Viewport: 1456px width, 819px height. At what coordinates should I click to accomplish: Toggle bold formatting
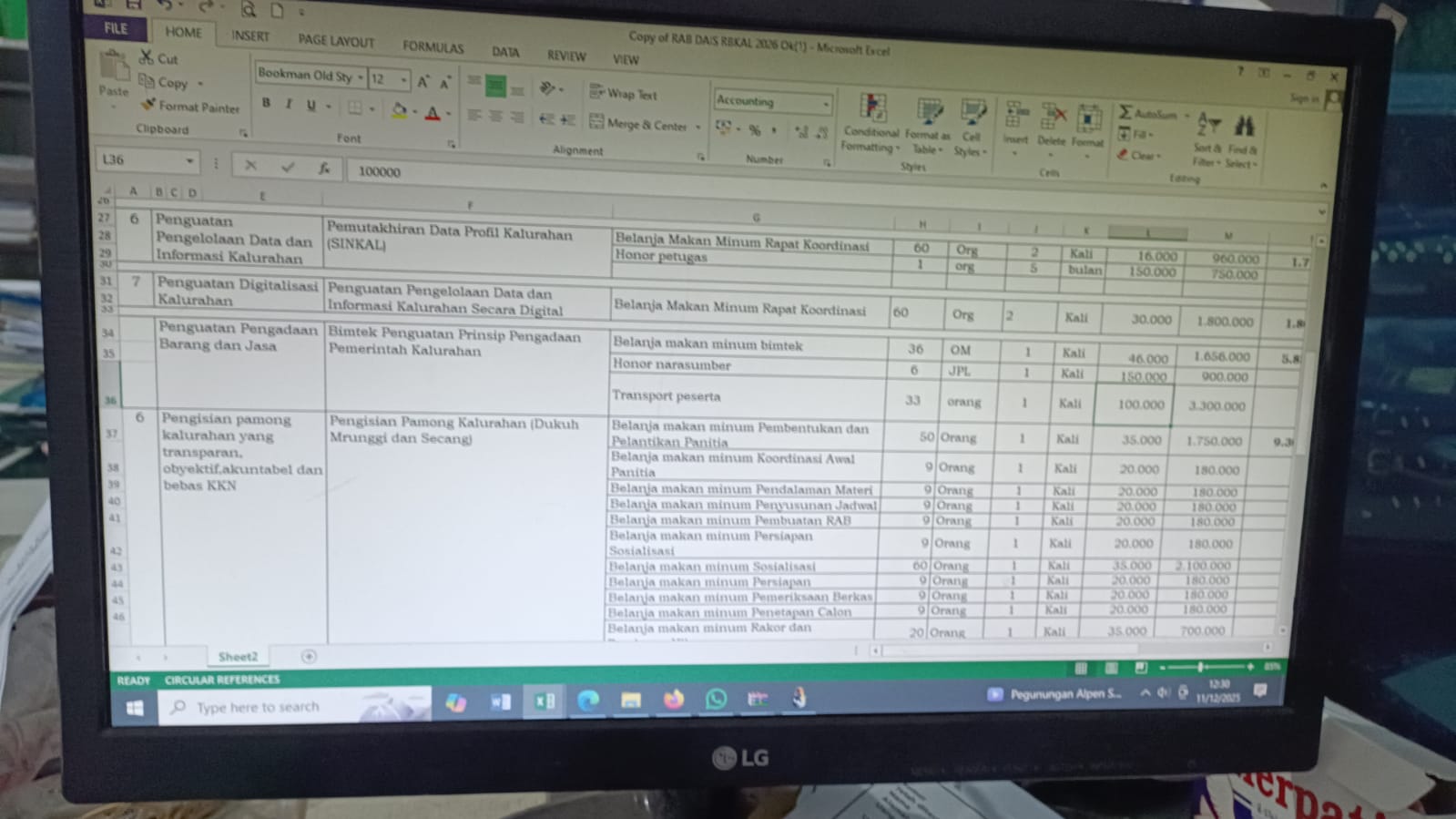click(266, 103)
